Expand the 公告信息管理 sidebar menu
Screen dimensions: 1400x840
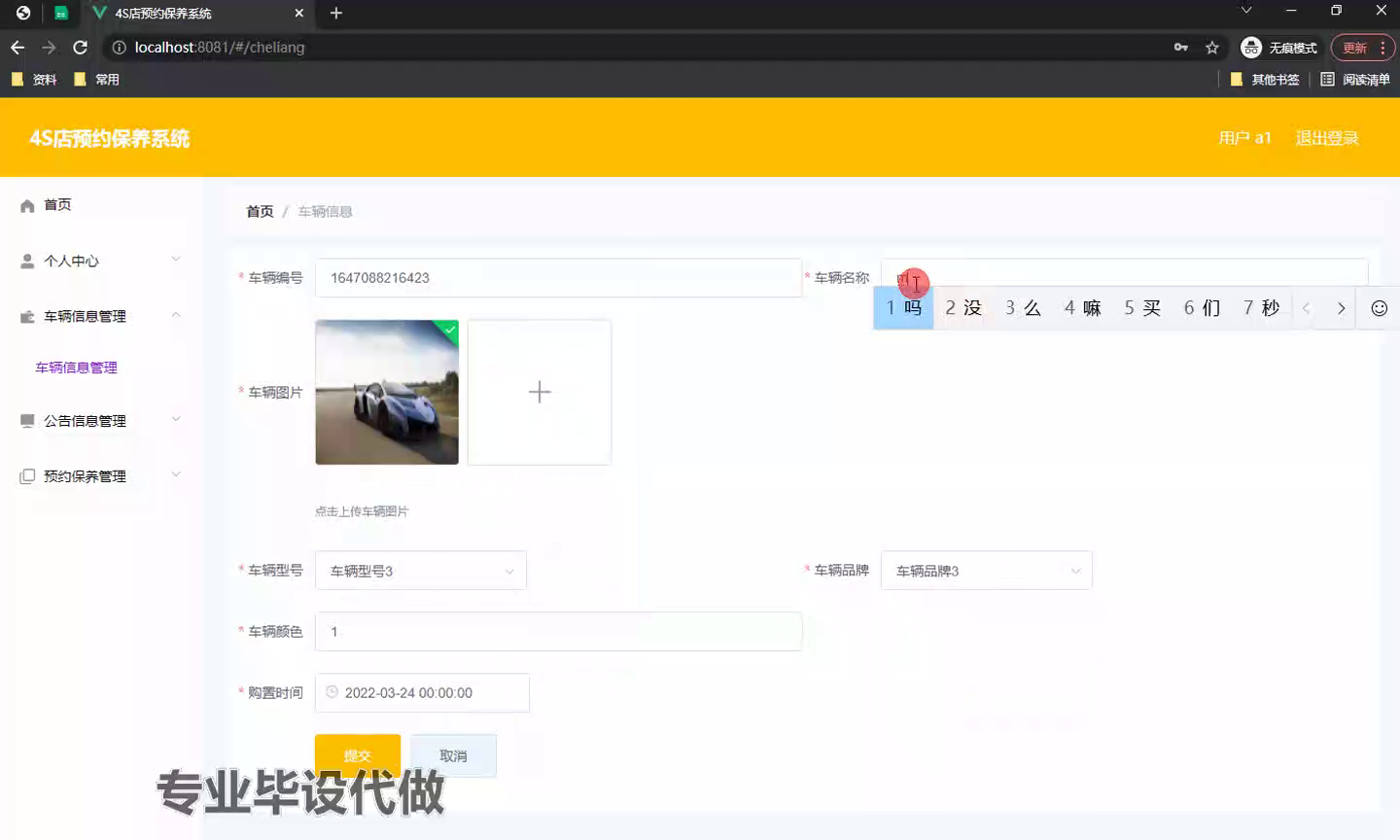[101, 421]
